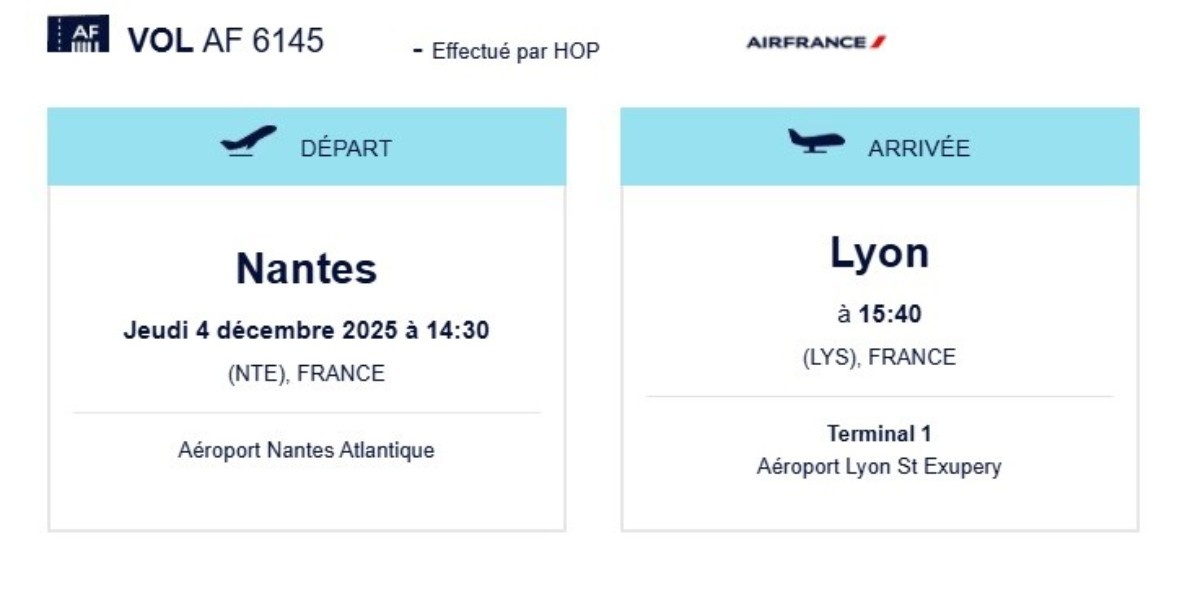This screenshot has width=1200, height=589.
Task: Click the departing airplane icon
Action: pos(248,142)
